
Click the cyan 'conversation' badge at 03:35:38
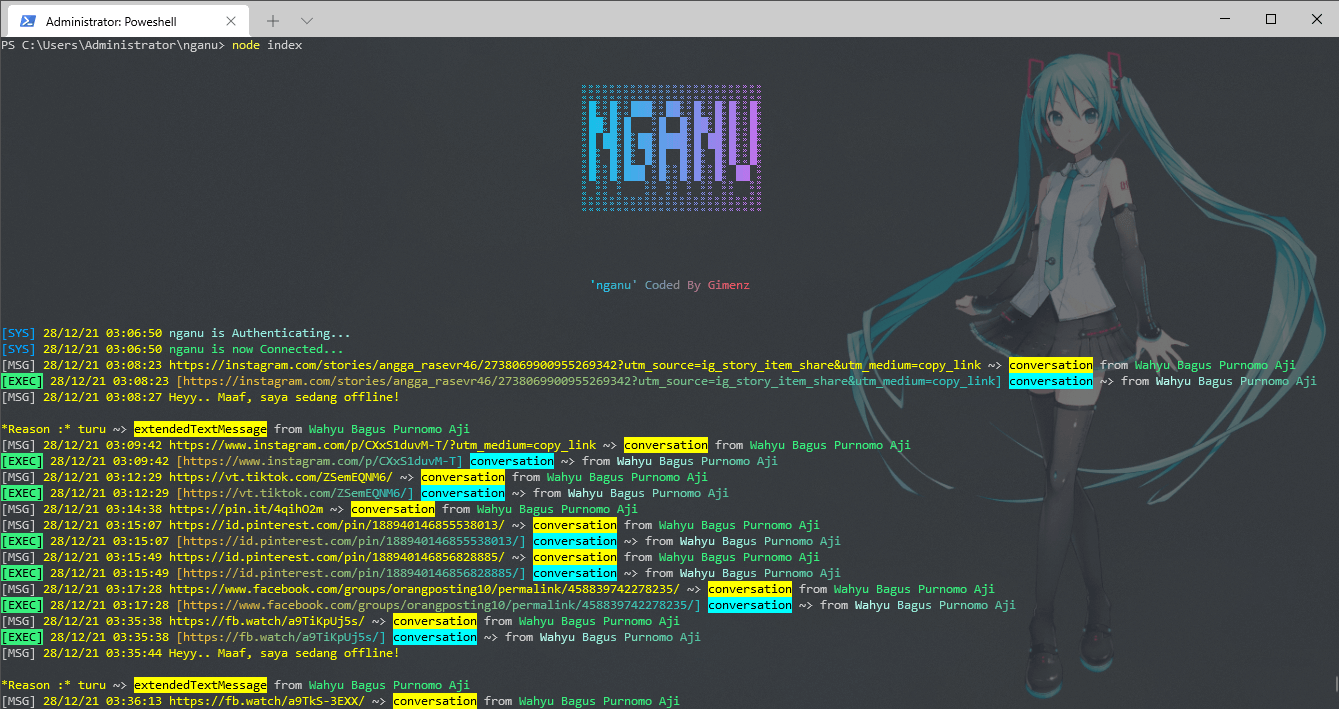(435, 637)
